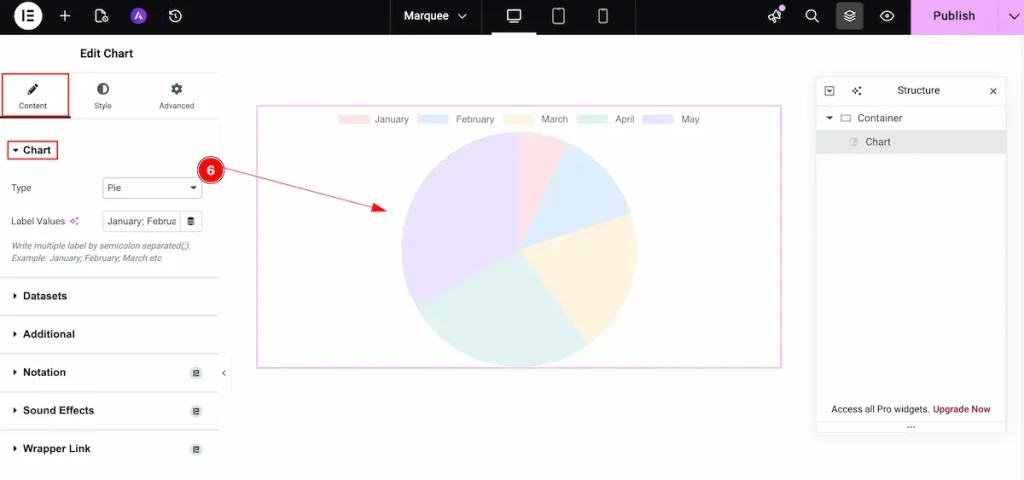Open the Marquee page dropdown
This screenshot has height=480, width=1024.
(x=435, y=17)
